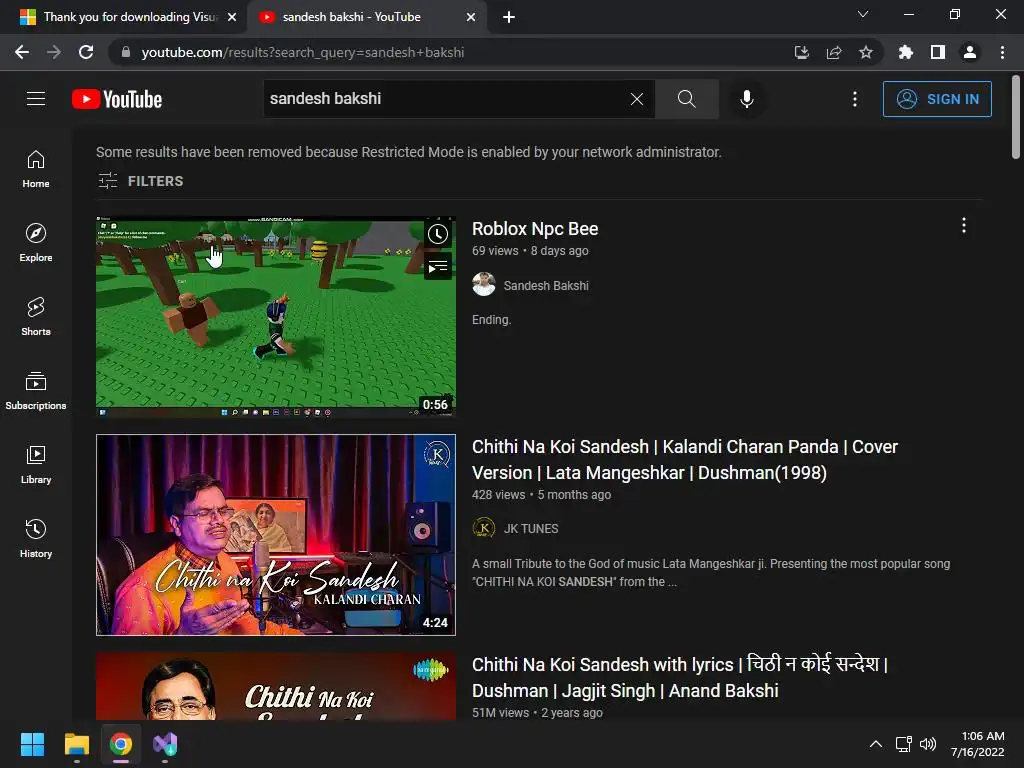Click the page vertical scrollbar

coord(1016,118)
